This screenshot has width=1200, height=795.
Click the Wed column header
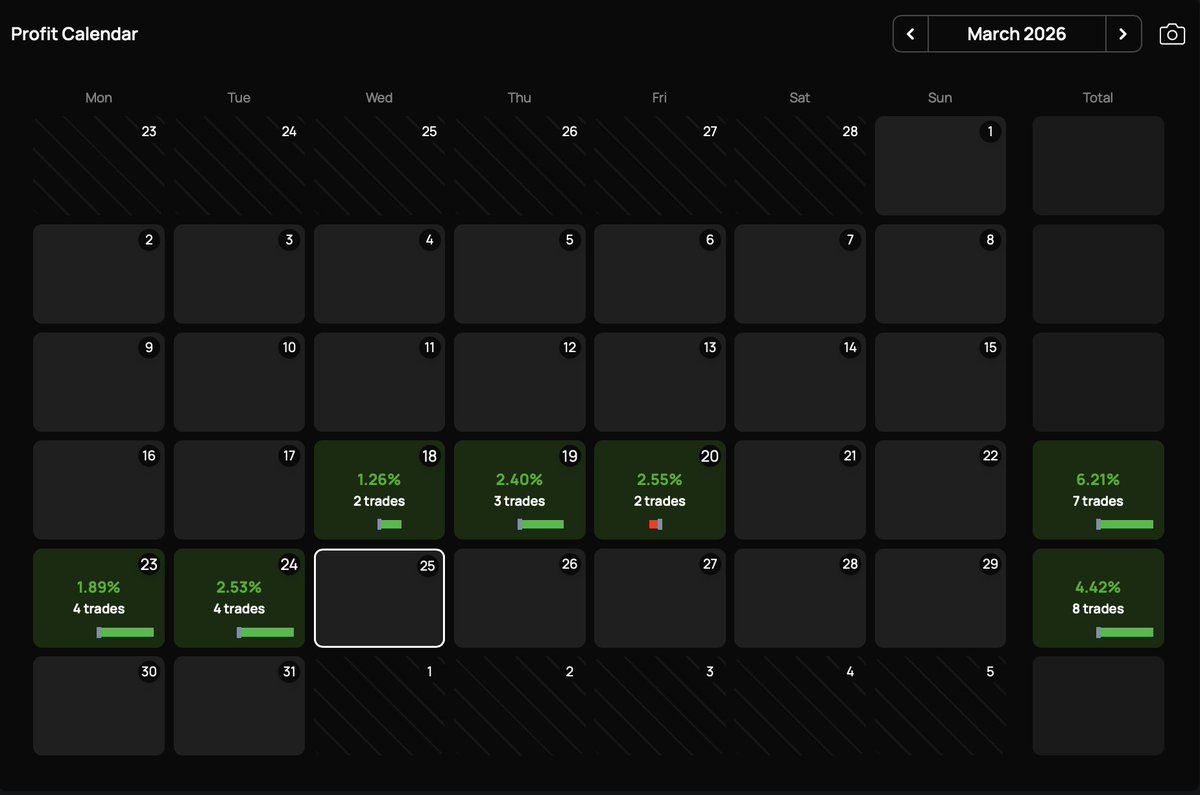(x=379, y=97)
